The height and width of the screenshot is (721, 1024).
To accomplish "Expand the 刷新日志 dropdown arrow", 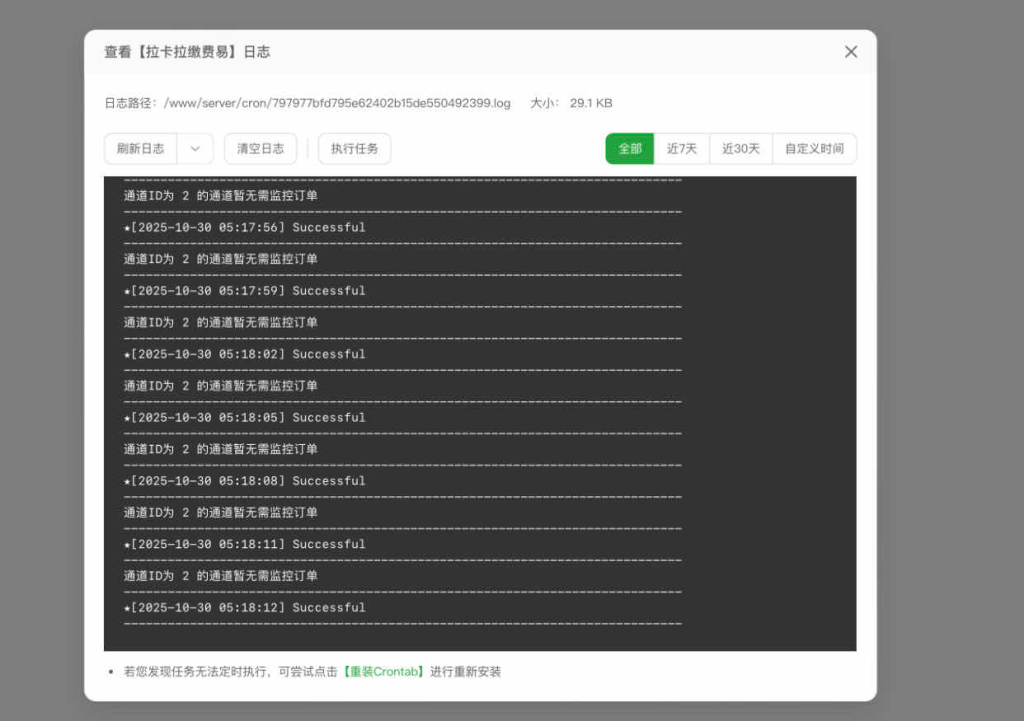I will click(193, 148).
